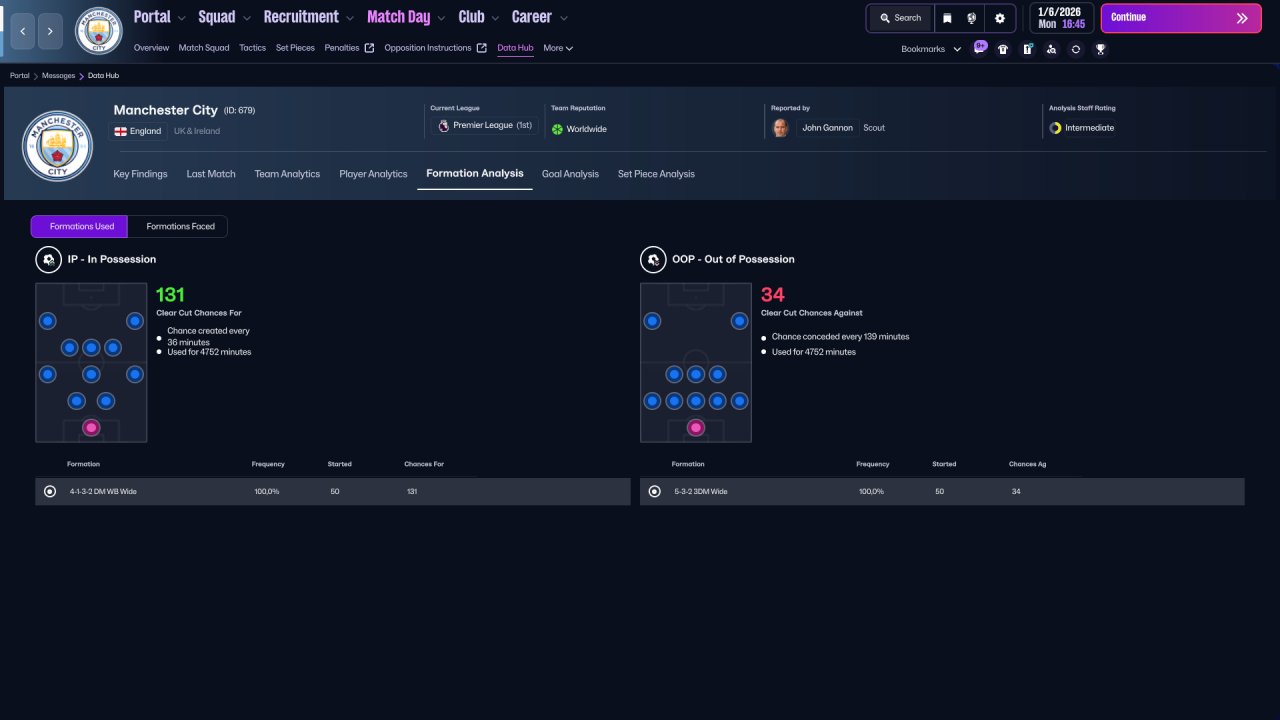Expand the Squad menu chevron
Viewport: 1280px width, 720px height.
click(246, 18)
